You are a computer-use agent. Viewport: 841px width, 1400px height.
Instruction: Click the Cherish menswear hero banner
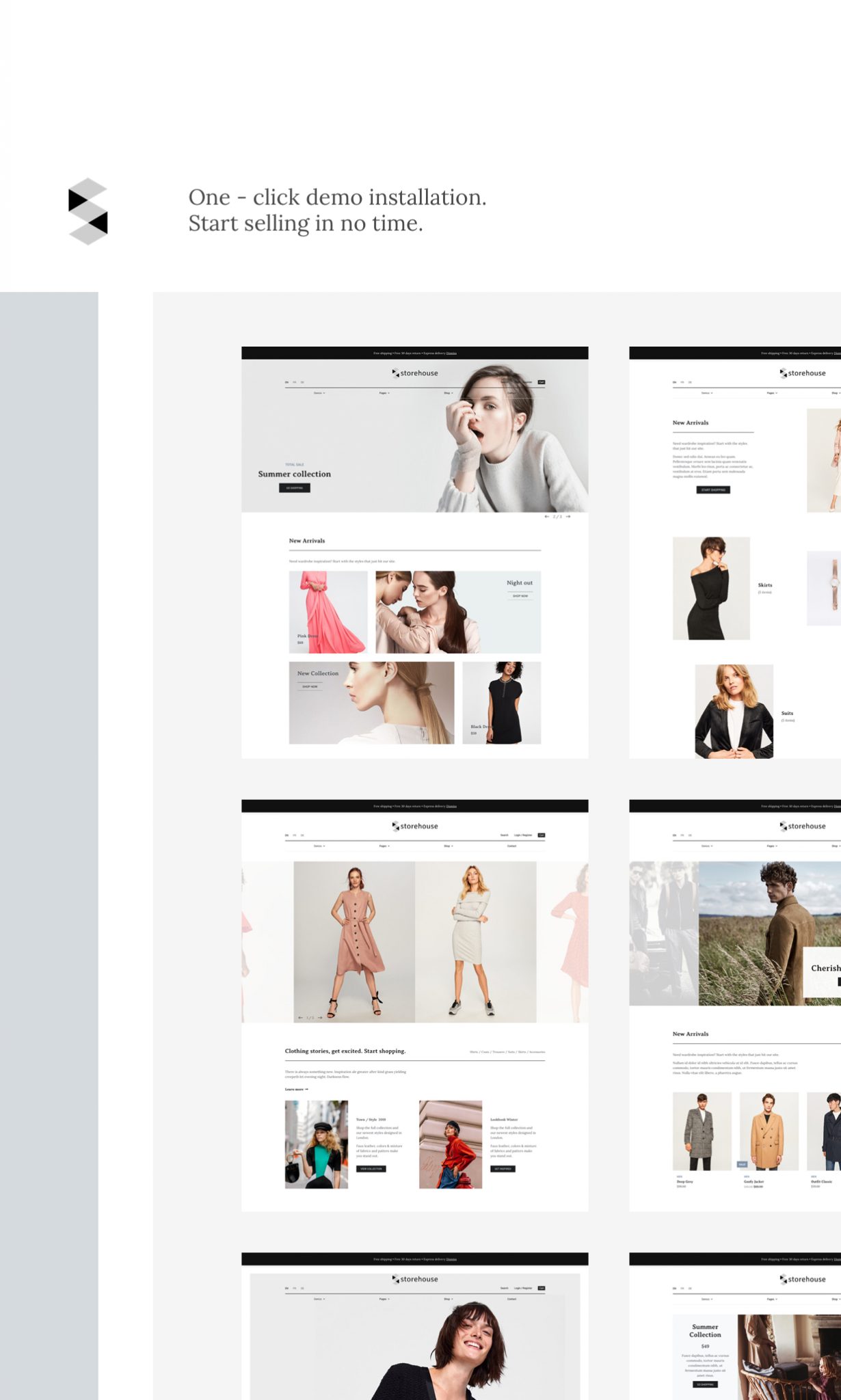(770, 933)
